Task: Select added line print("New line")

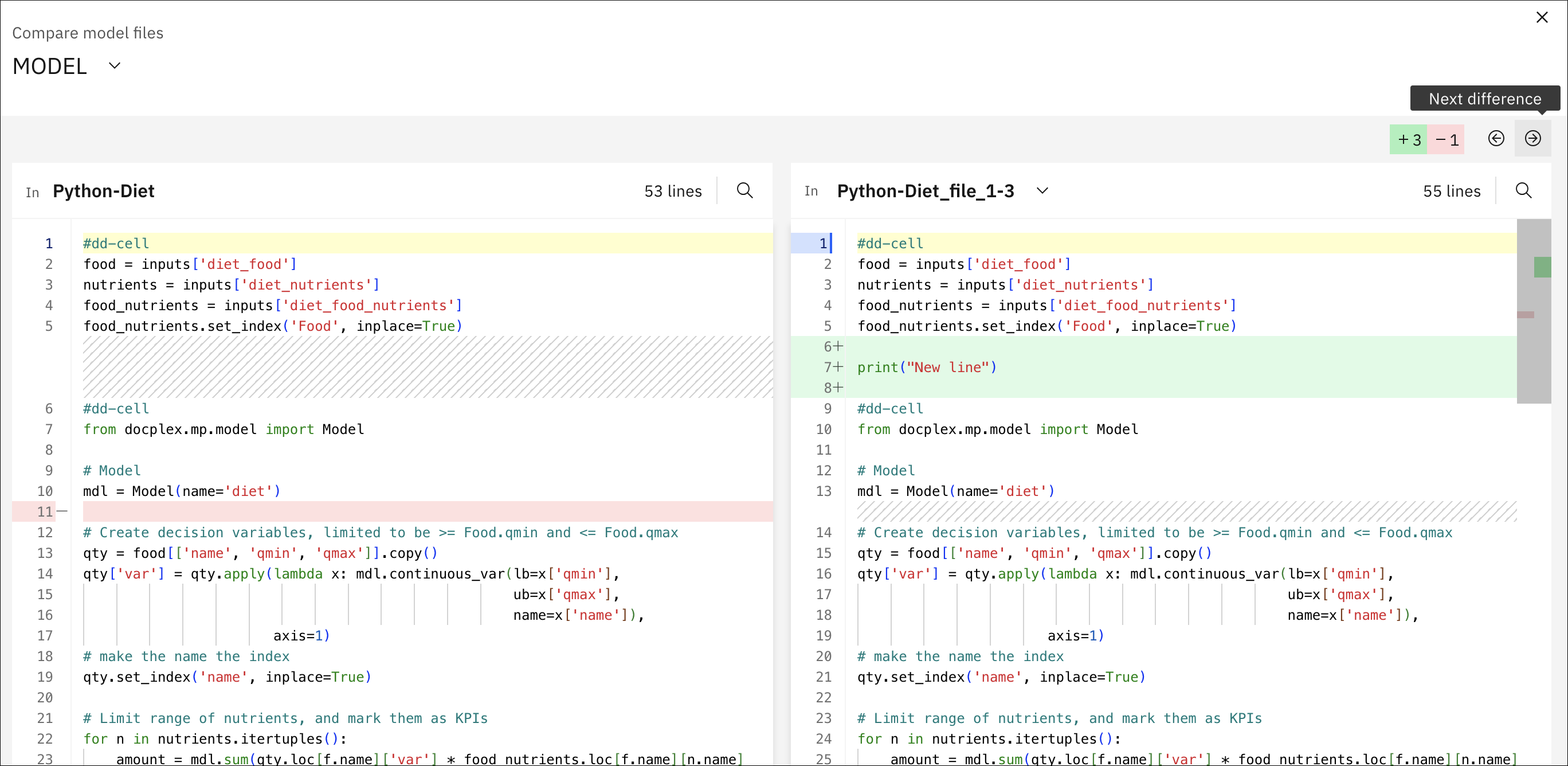Action: pyautogui.click(x=927, y=367)
